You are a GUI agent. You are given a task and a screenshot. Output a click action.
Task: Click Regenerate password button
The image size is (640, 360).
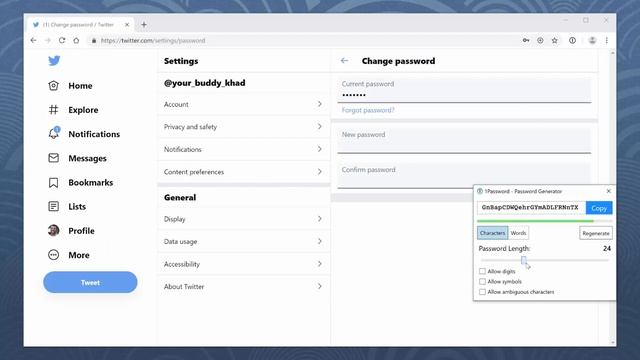596,233
